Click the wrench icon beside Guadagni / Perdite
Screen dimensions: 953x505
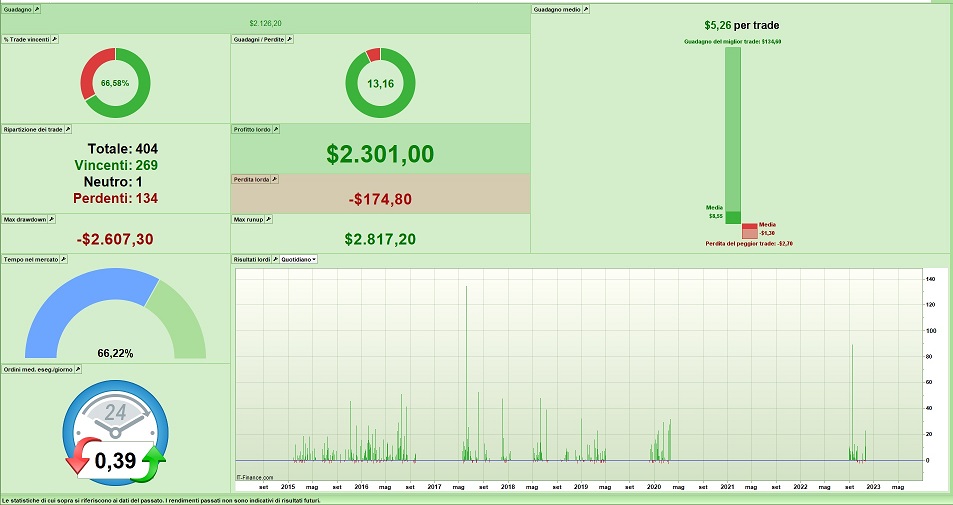coord(289,39)
